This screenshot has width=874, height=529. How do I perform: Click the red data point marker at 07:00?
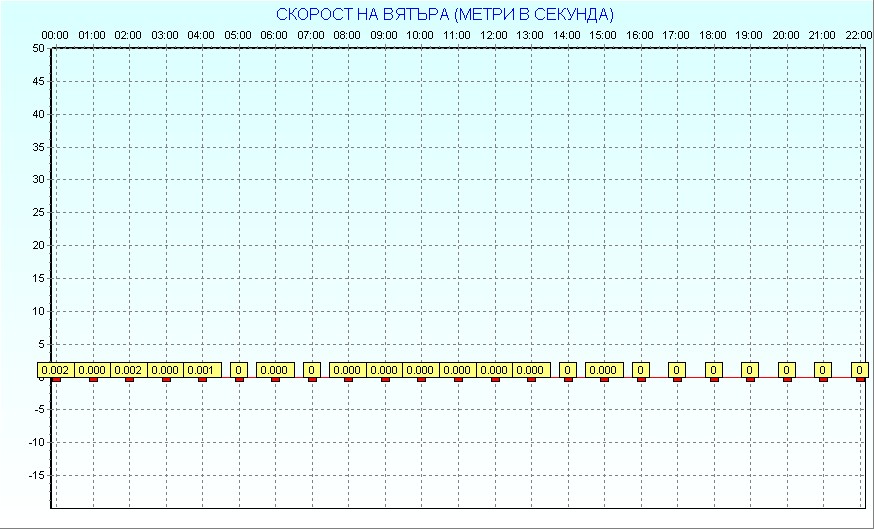coord(312,379)
